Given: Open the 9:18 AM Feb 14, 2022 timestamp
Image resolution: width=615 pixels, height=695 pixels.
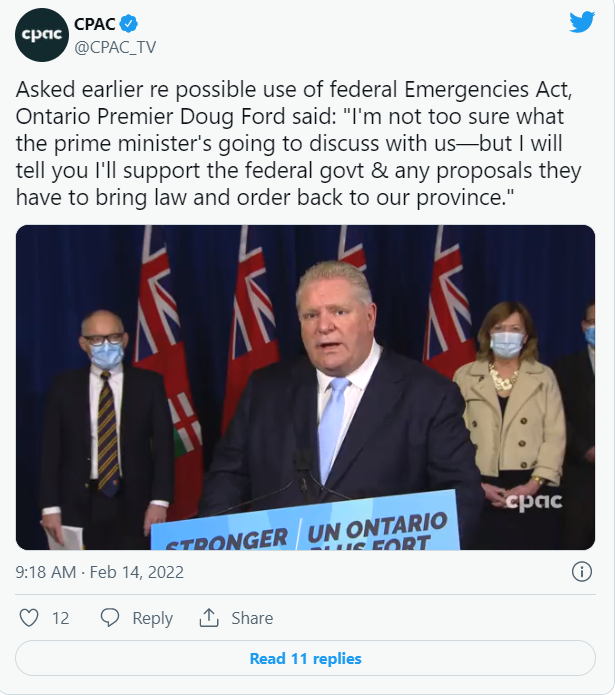Looking at the screenshot, I should click(x=100, y=572).
